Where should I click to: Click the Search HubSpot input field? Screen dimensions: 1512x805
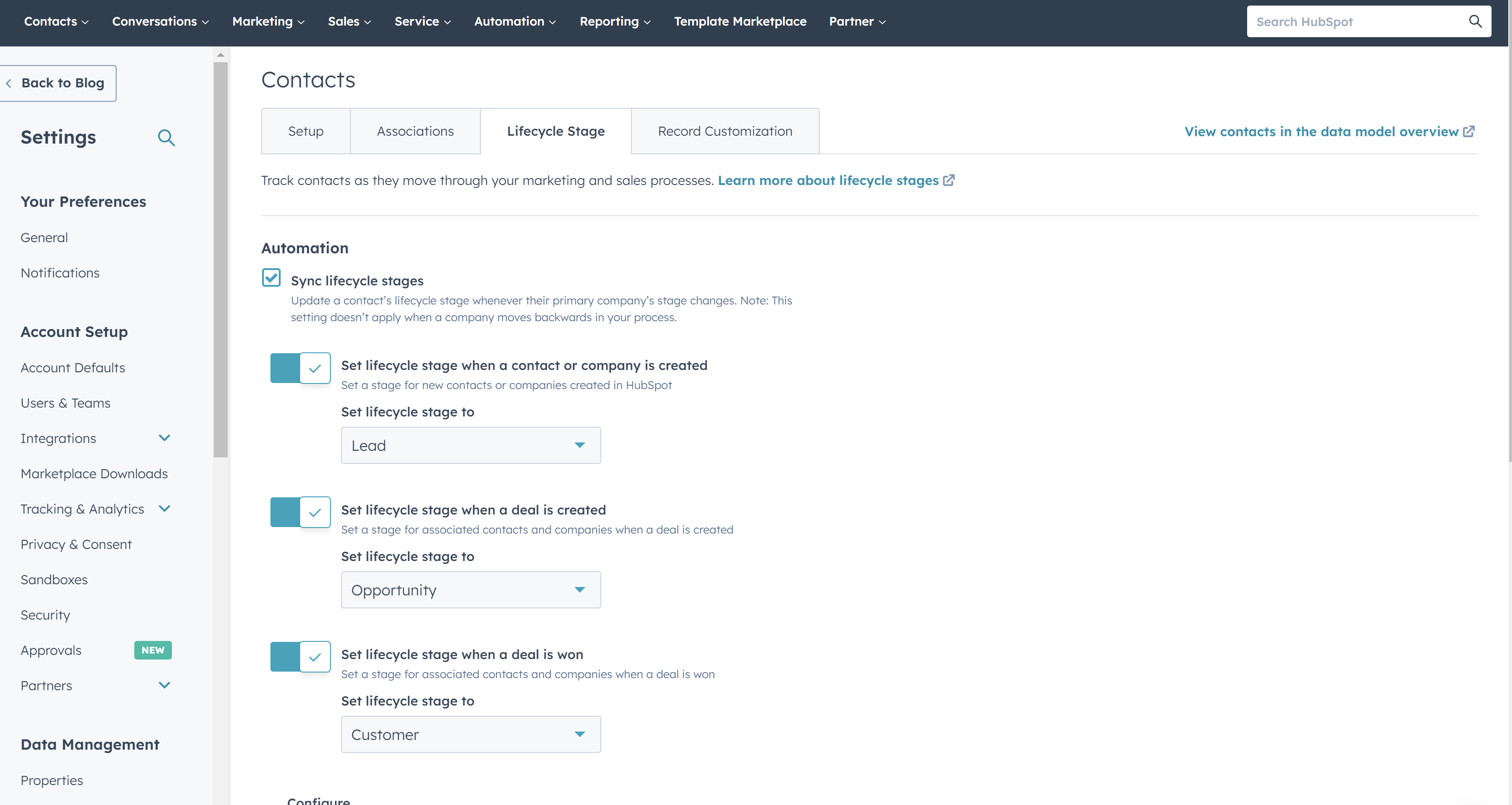click(1350, 21)
